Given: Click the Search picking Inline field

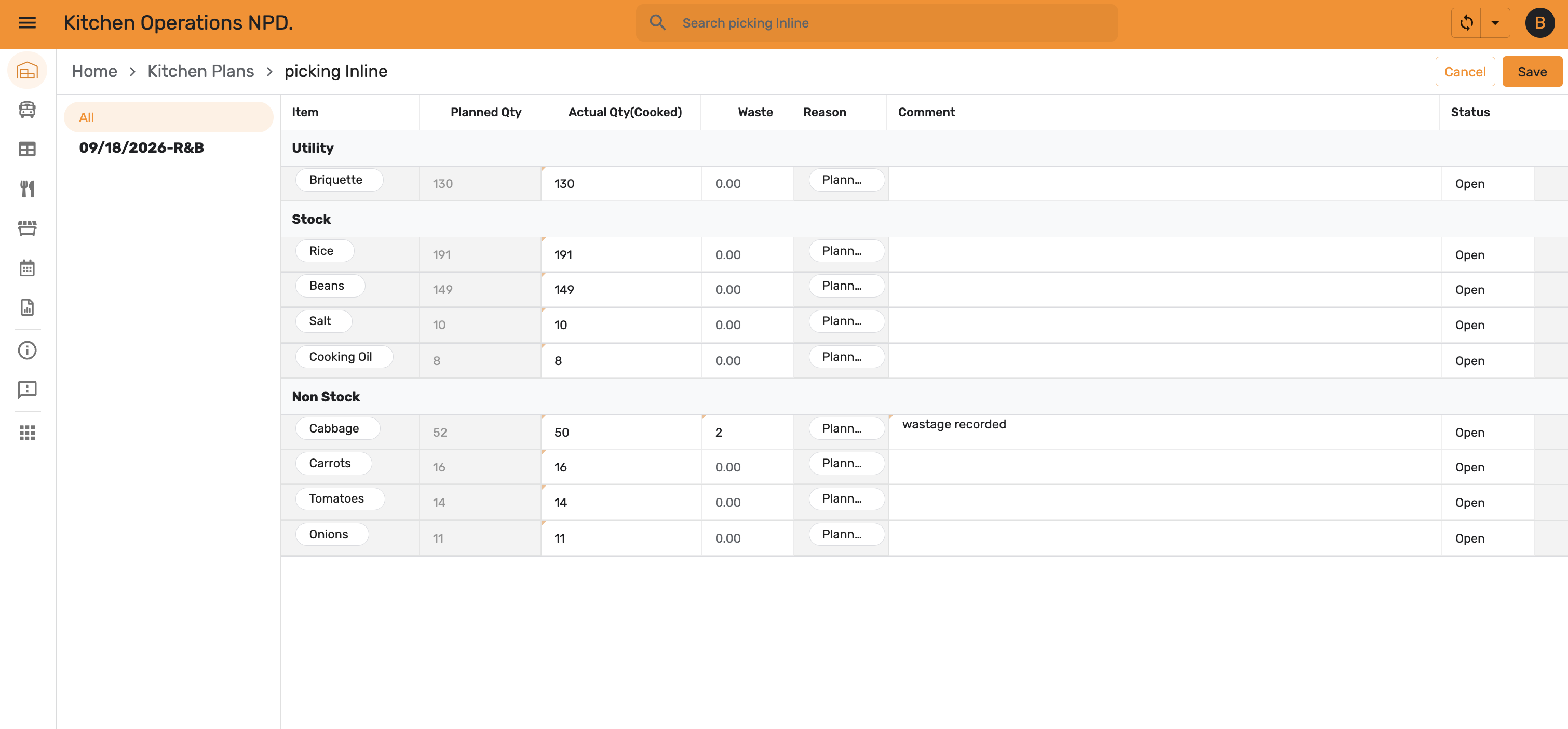Looking at the screenshot, I should tap(876, 23).
